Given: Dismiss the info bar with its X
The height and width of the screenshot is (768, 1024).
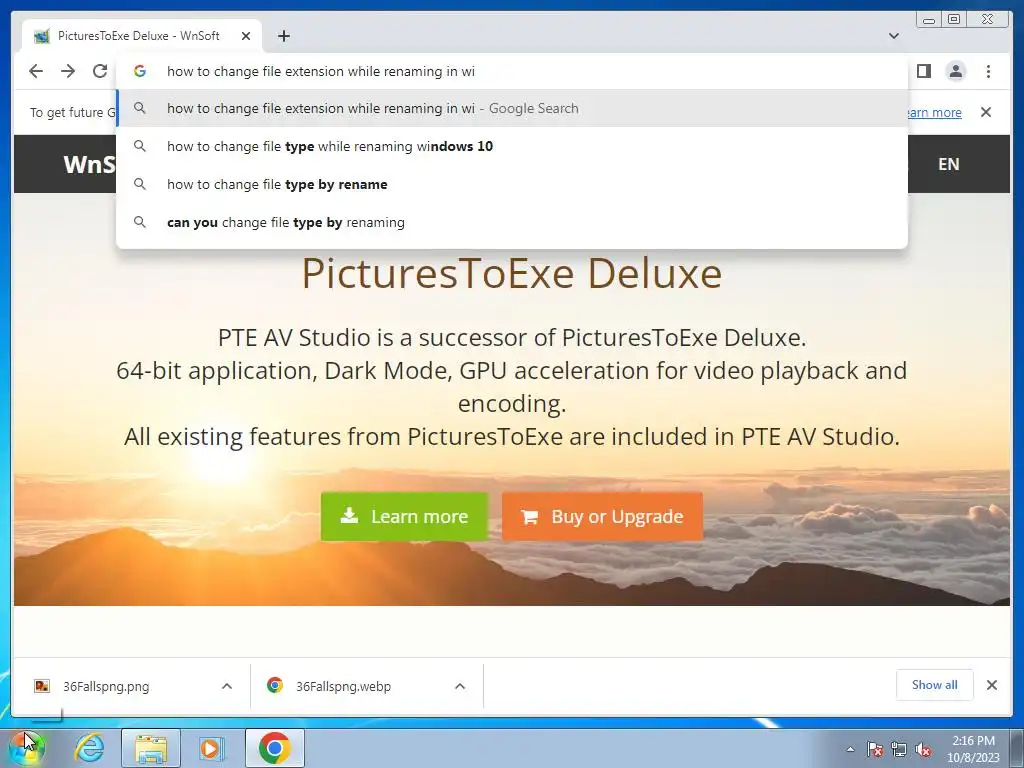Looking at the screenshot, I should click(x=986, y=112).
